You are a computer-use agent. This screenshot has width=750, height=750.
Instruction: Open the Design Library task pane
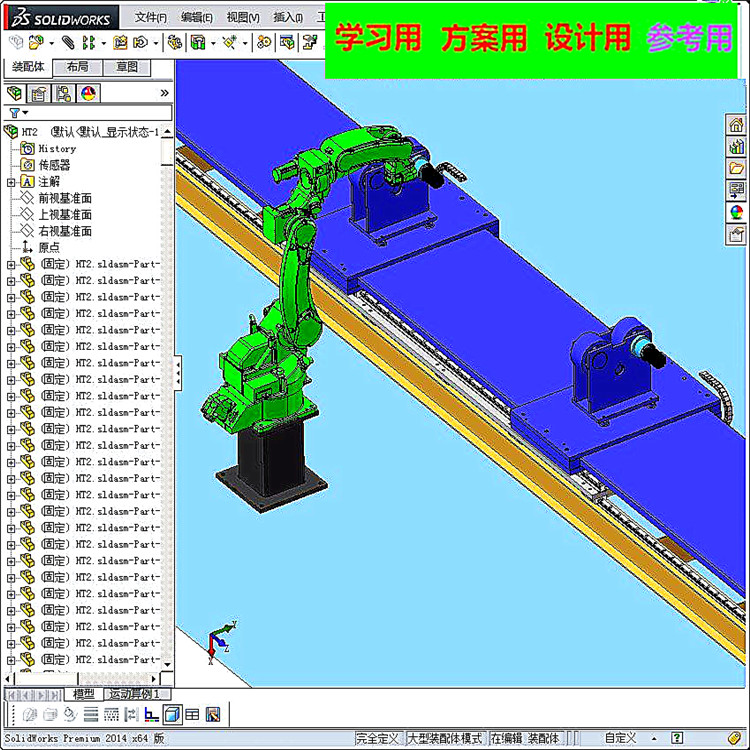tap(736, 146)
